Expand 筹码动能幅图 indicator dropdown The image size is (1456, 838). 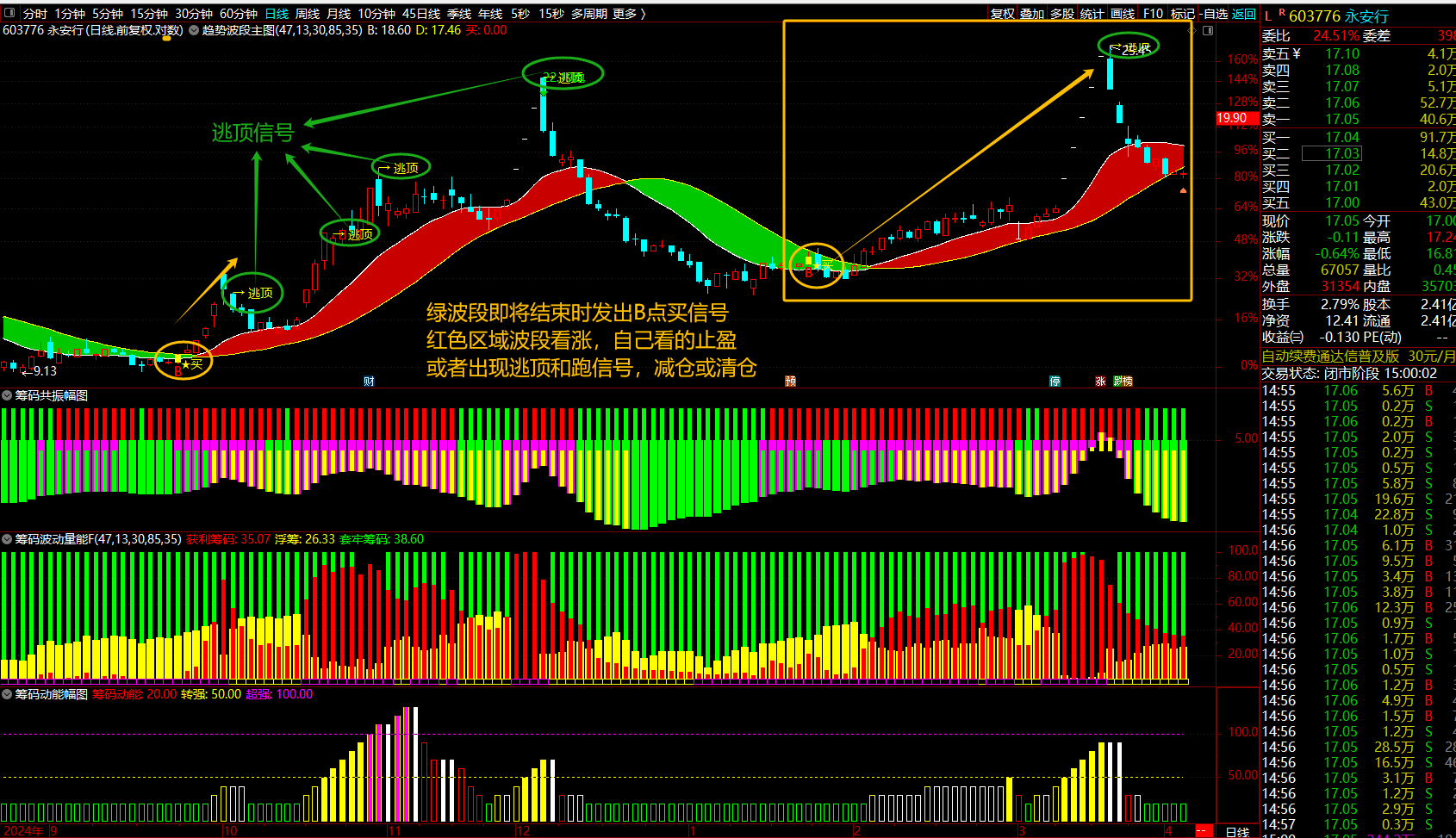[7, 694]
